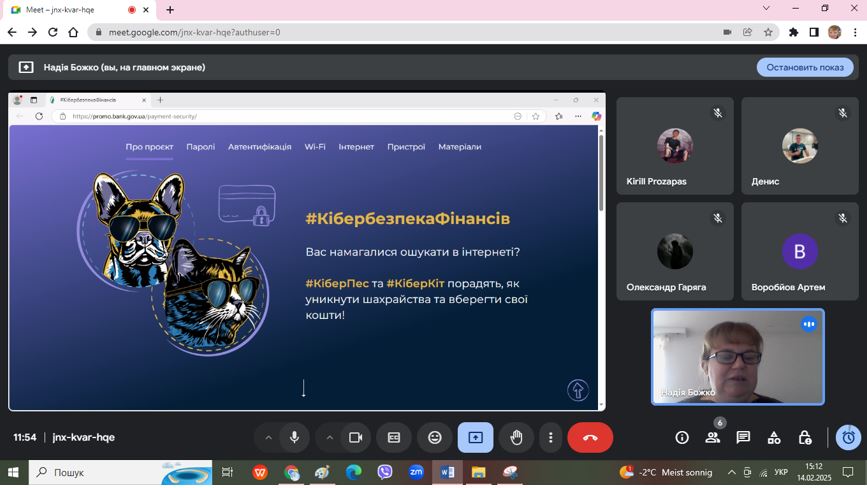Screen dimensions: 867x488
Task: Open Viber from the Windows taskbar
Action: point(385,472)
